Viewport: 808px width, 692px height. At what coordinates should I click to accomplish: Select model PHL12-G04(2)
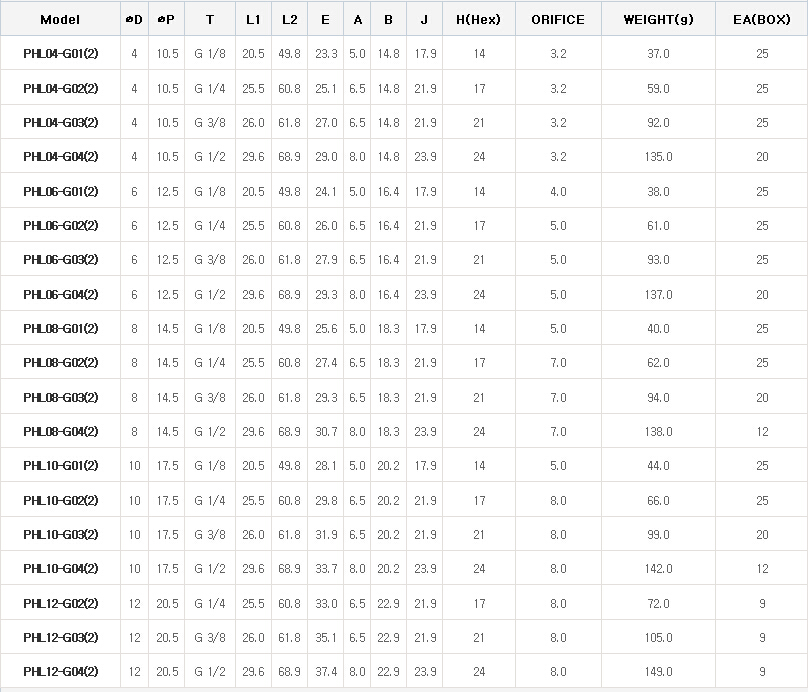click(x=60, y=672)
